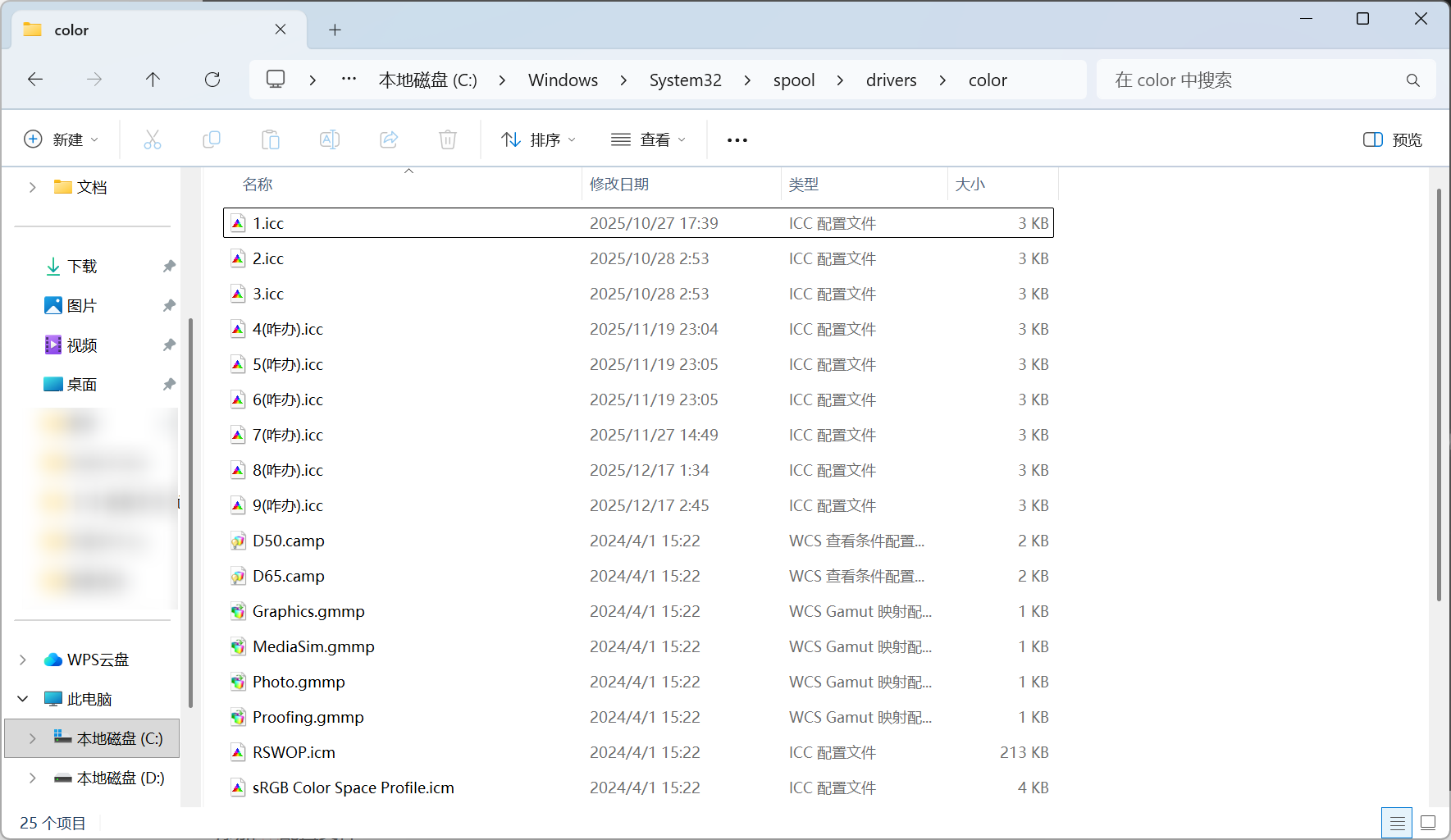1451x840 pixels.
Task: Expand the Local Disk (D:) tree node
Action: pyautogui.click(x=32, y=778)
